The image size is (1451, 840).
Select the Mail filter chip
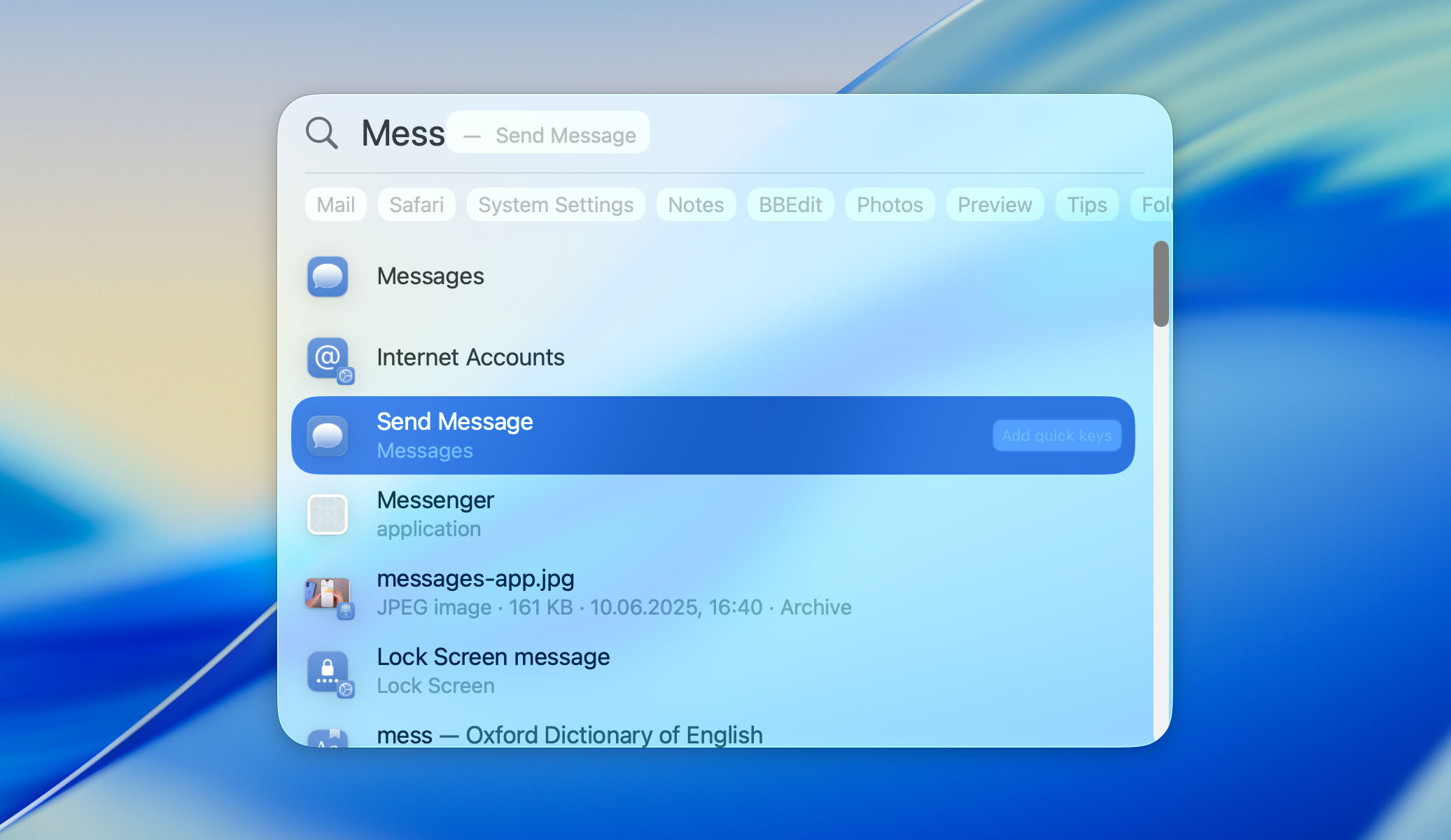[x=336, y=204]
